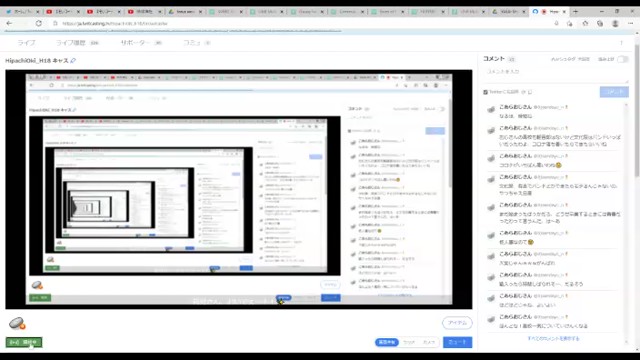Screen dimensions: 640x360
Task: Click the first commenter's avatar icon
Action: pos(491,109)
